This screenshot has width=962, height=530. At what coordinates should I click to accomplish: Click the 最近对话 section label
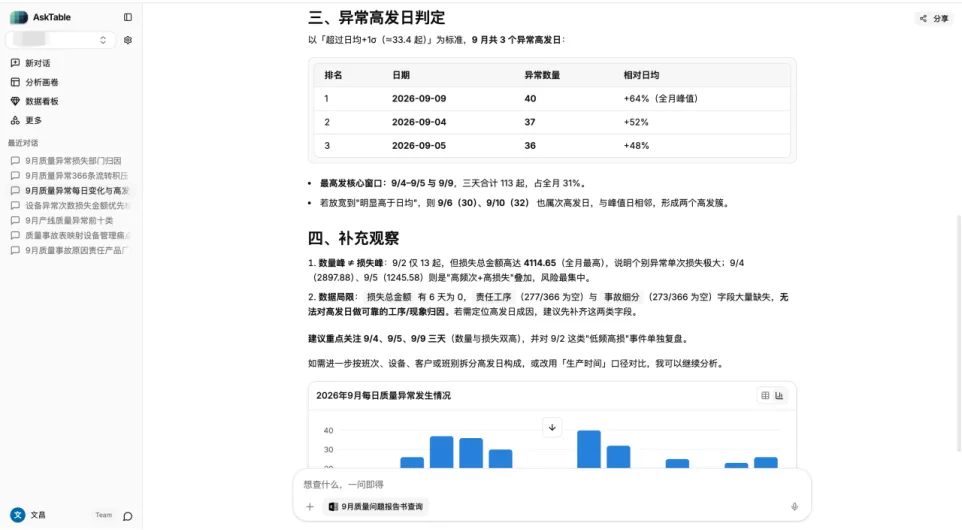(x=23, y=143)
